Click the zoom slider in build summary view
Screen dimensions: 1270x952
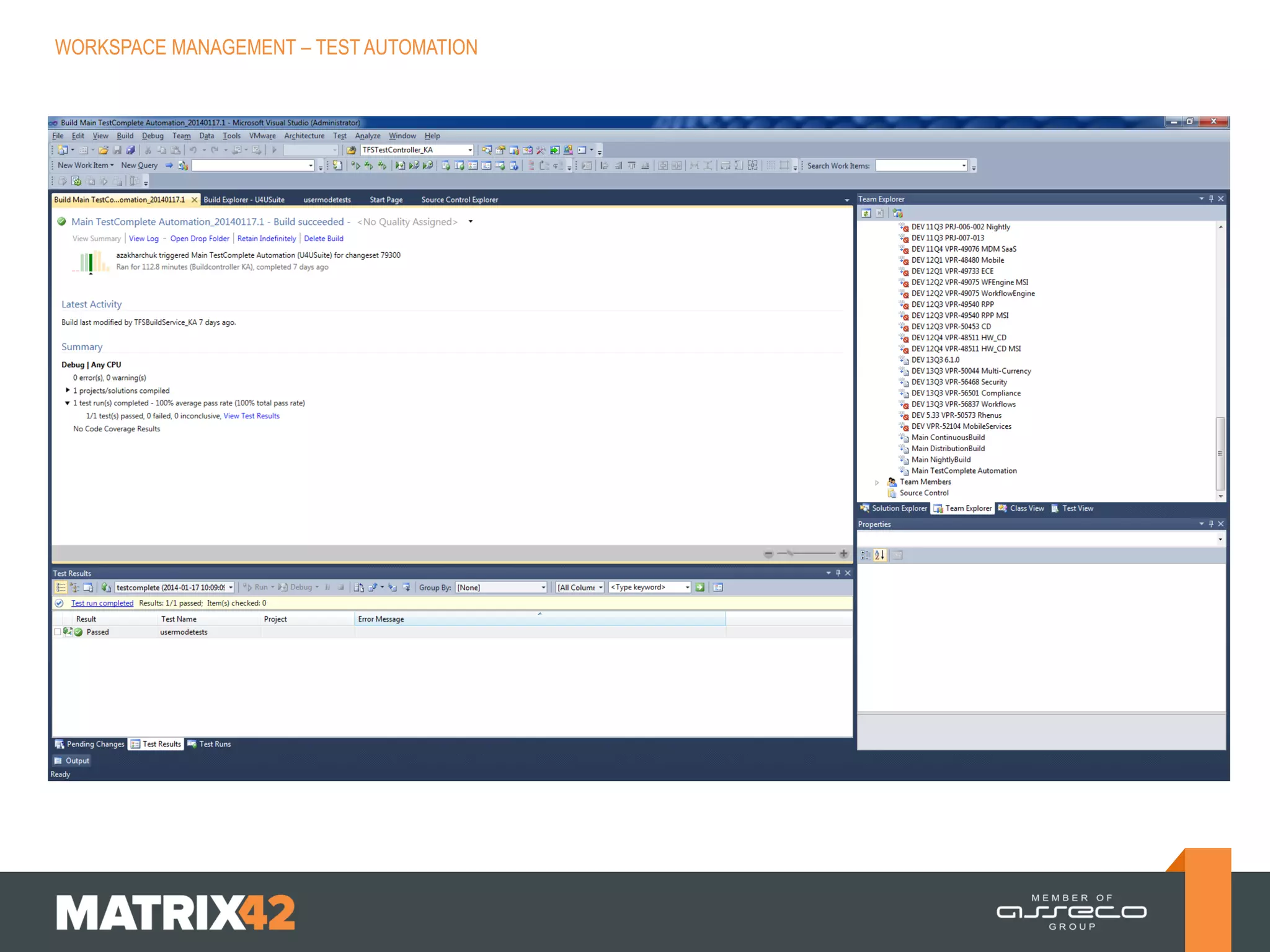806,553
